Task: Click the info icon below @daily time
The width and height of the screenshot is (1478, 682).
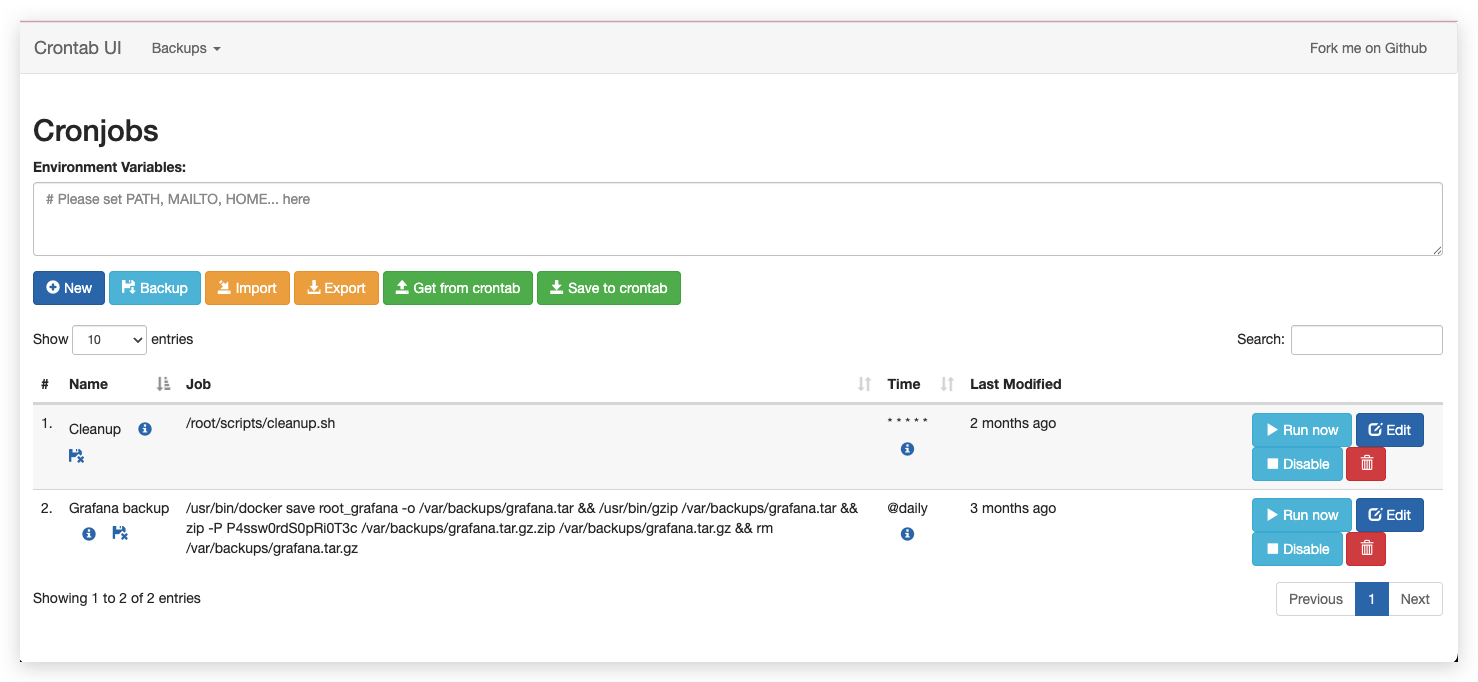Action: 907,534
